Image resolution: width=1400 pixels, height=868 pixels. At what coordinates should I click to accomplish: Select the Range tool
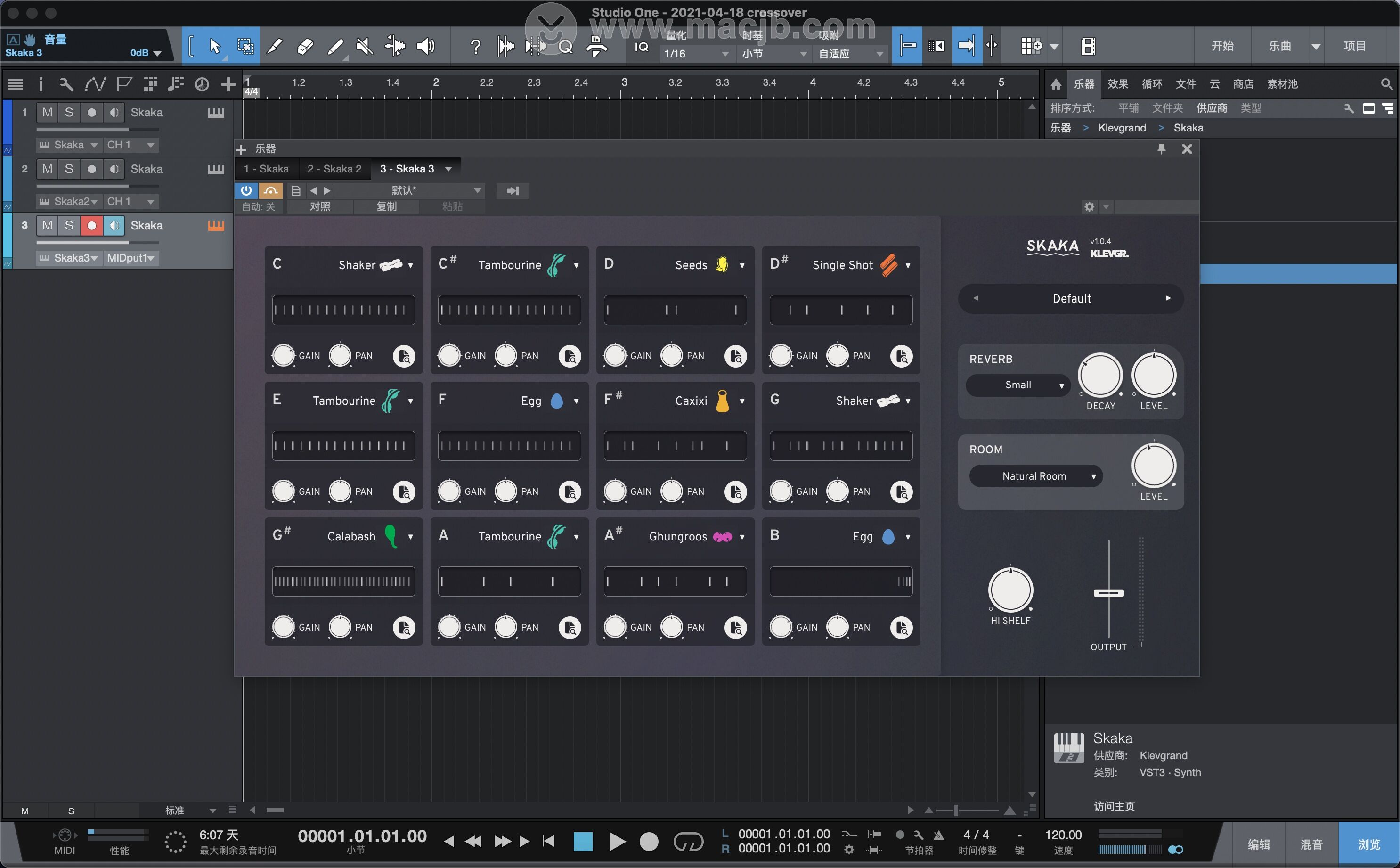click(x=245, y=46)
